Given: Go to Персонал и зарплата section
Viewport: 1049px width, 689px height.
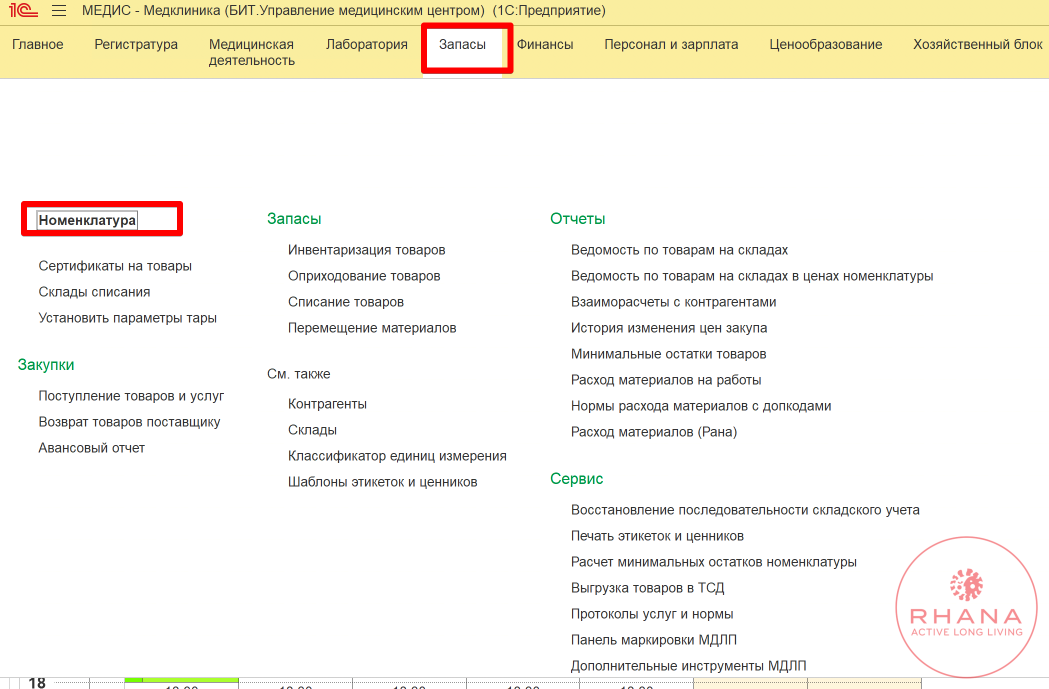Looking at the screenshot, I should (671, 44).
